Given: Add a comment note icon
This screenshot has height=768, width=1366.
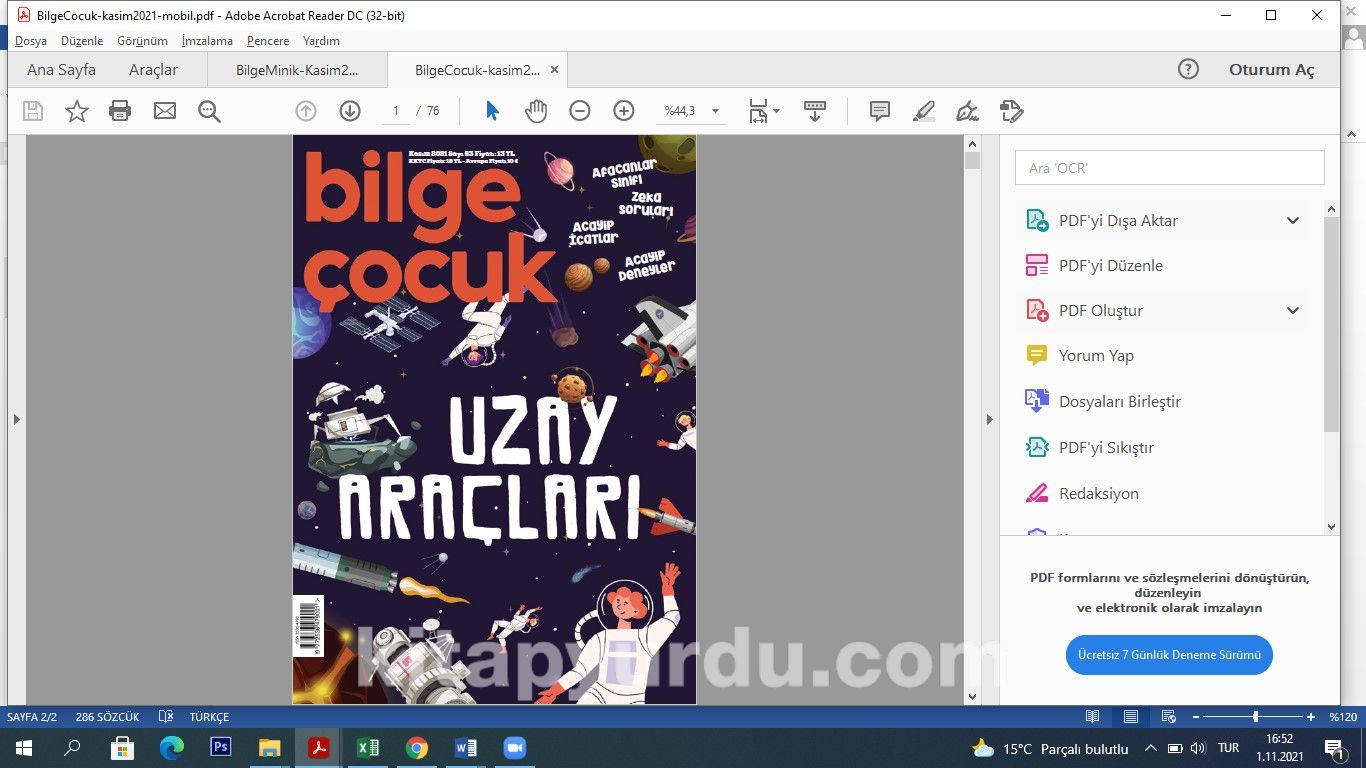Looking at the screenshot, I should [880, 111].
